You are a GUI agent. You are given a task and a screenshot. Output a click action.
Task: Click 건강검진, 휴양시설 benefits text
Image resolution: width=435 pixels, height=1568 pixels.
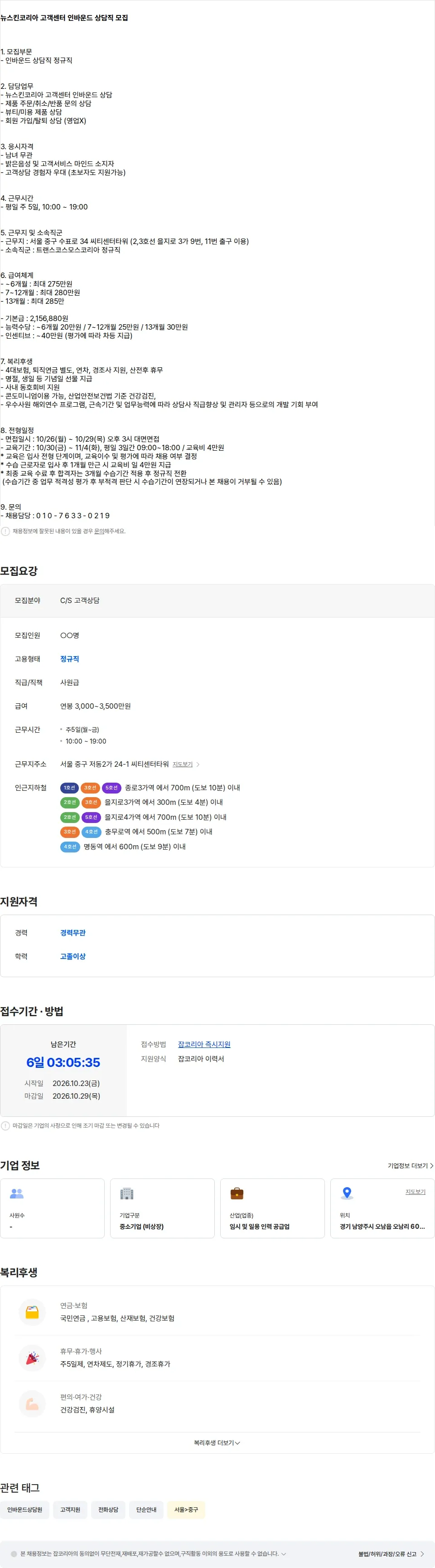[87, 1410]
